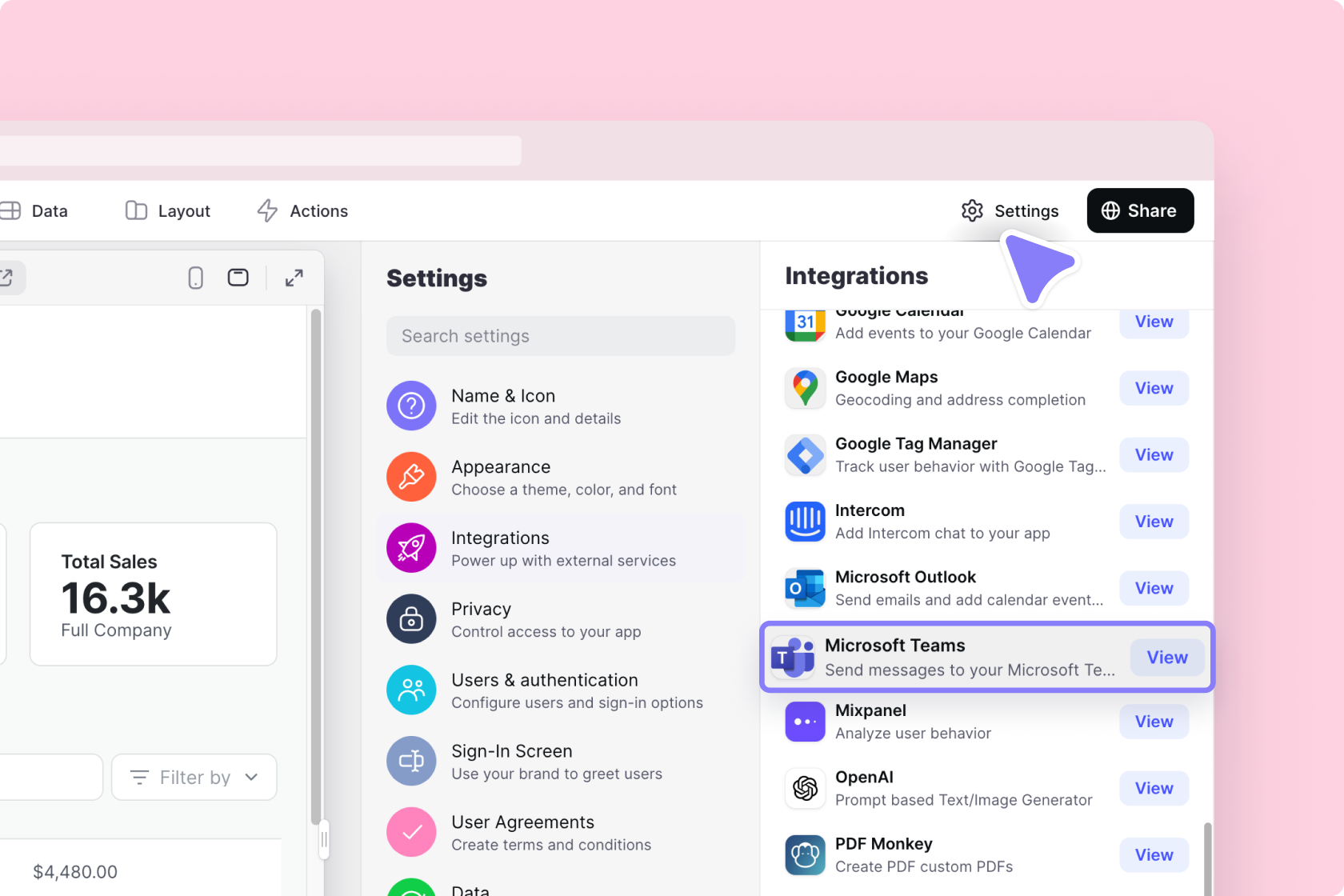The image size is (1344, 896).
Task: Switch to the Layout tab
Action: pyautogui.click(x=167, y=210)
